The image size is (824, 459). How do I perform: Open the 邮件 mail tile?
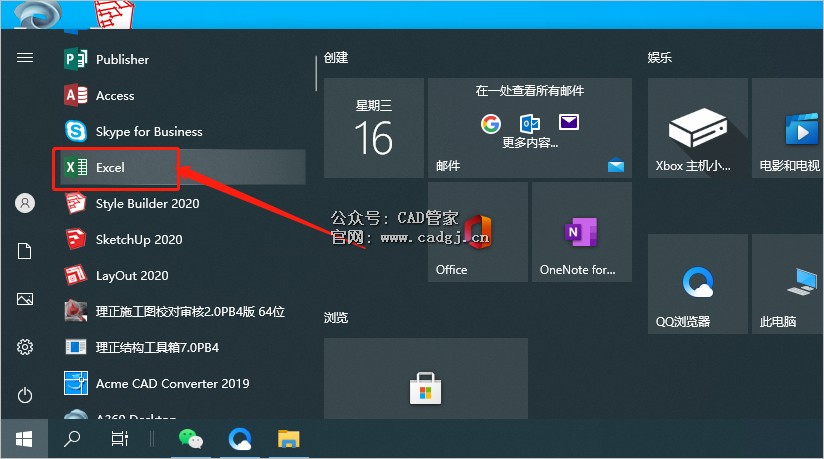coord(530,128)
